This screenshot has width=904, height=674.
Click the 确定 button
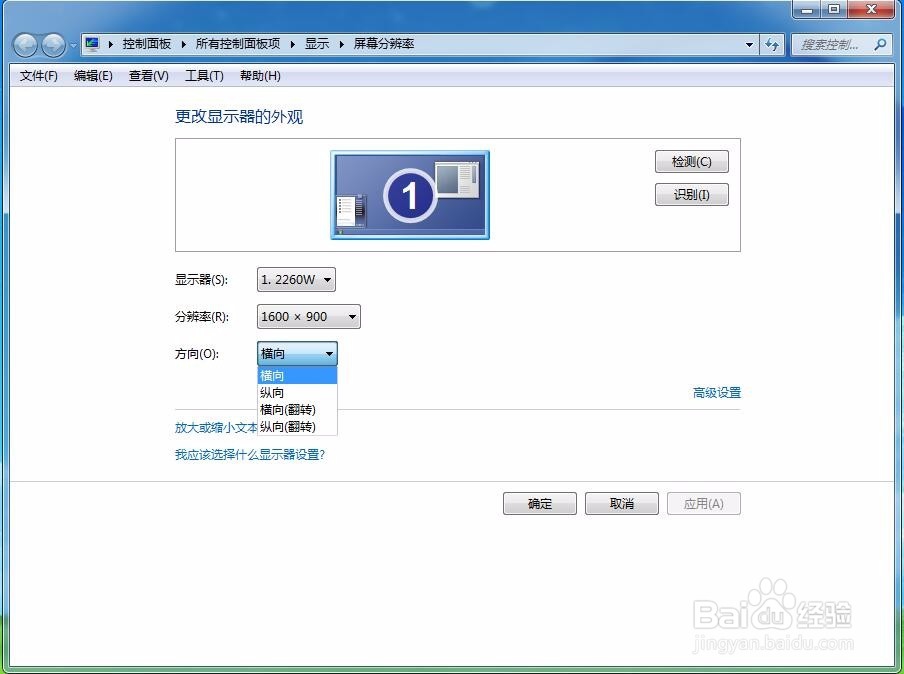pos(540,503)
